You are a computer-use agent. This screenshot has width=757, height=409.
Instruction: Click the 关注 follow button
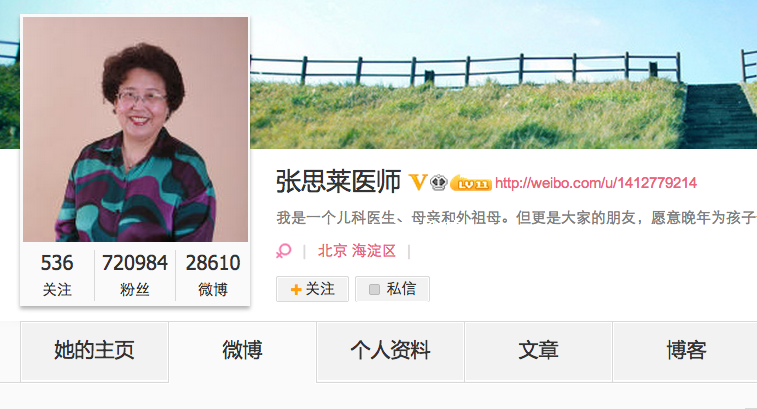point(312,289)
